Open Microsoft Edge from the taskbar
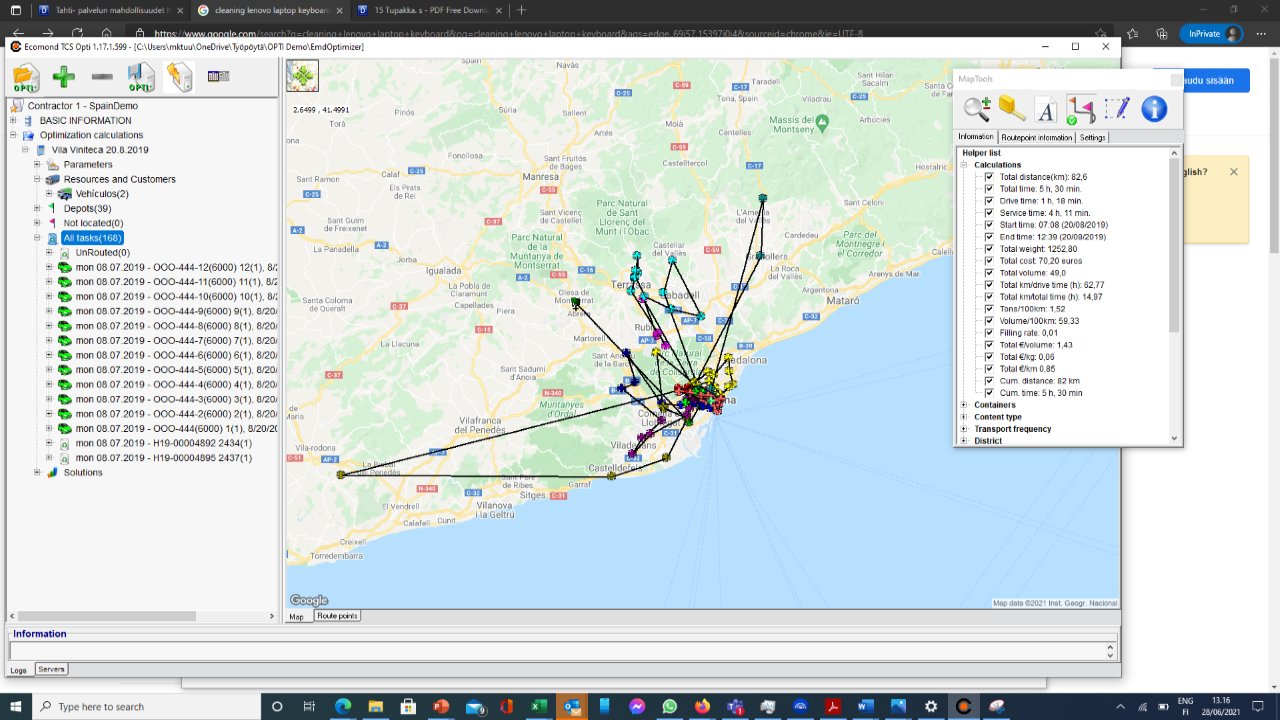Viewport: 1280px width, 720px height. pos(343,706)
